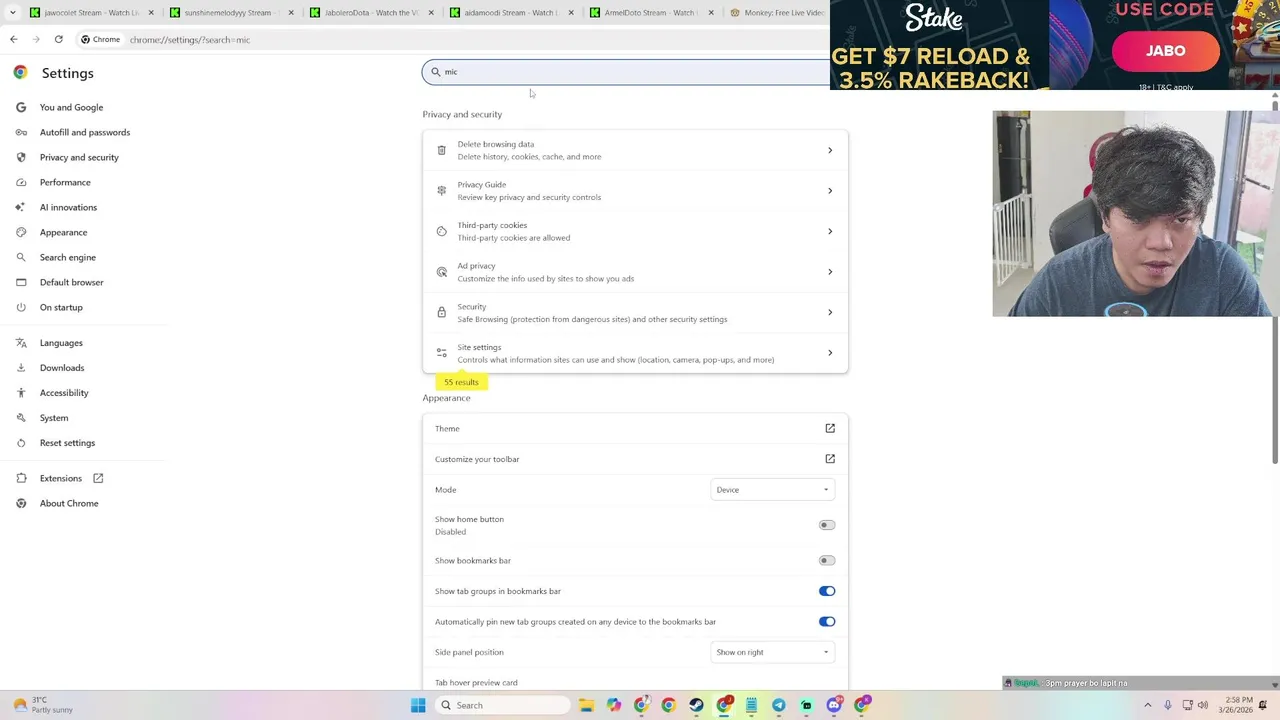1280x720 pixels.
Task: Go back with the browser back arrow
Action: tap(14, 39)
